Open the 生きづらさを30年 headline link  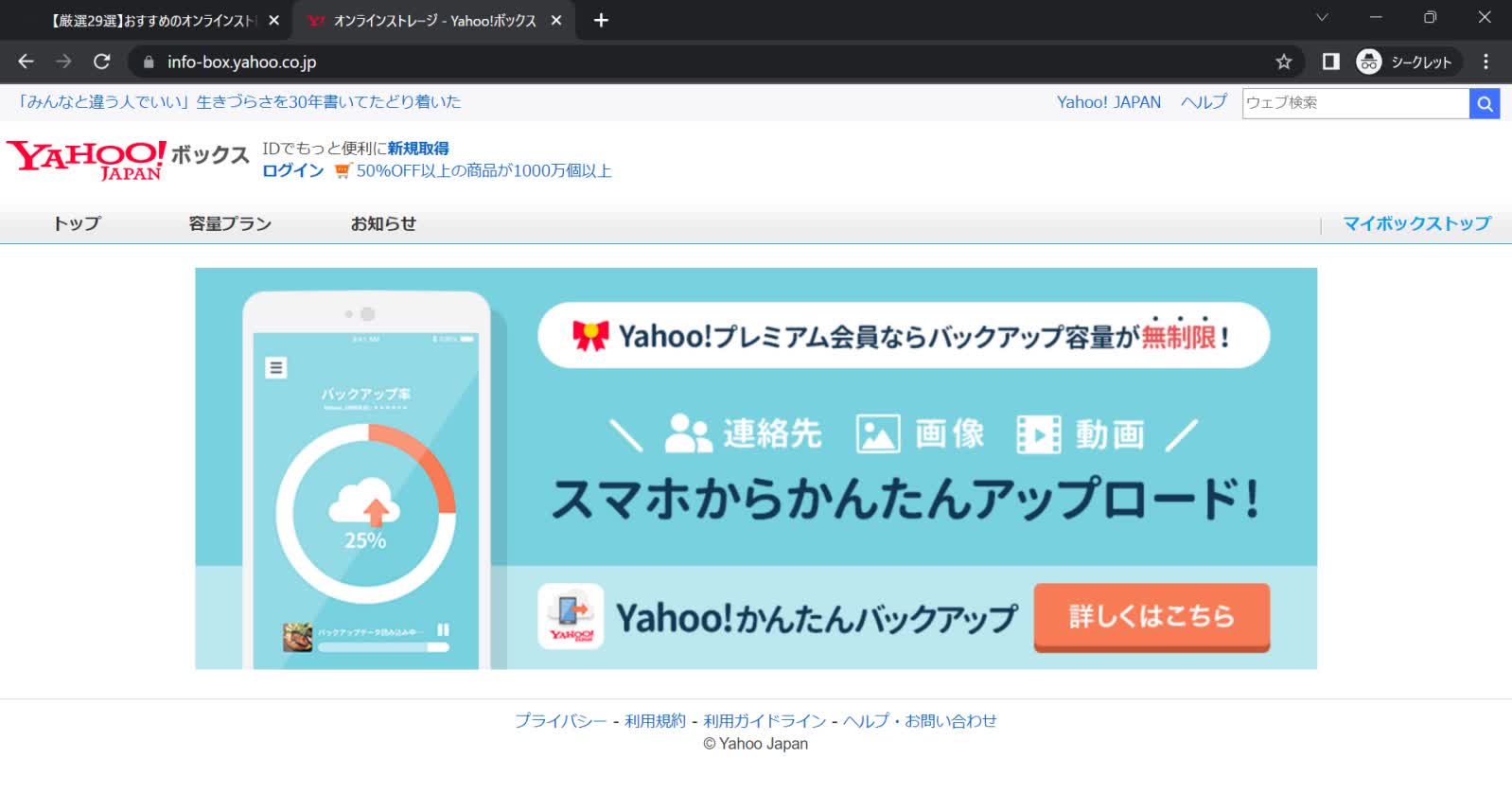tap(239, 101)
